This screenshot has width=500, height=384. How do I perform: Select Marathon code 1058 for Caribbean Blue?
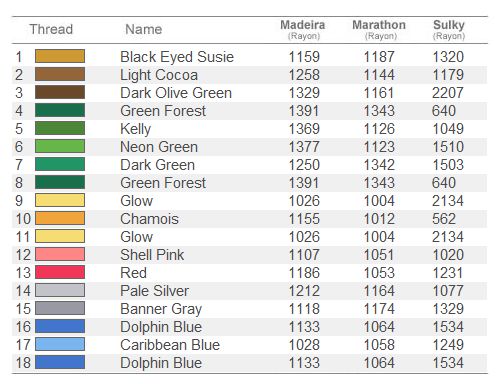(379, 345)
